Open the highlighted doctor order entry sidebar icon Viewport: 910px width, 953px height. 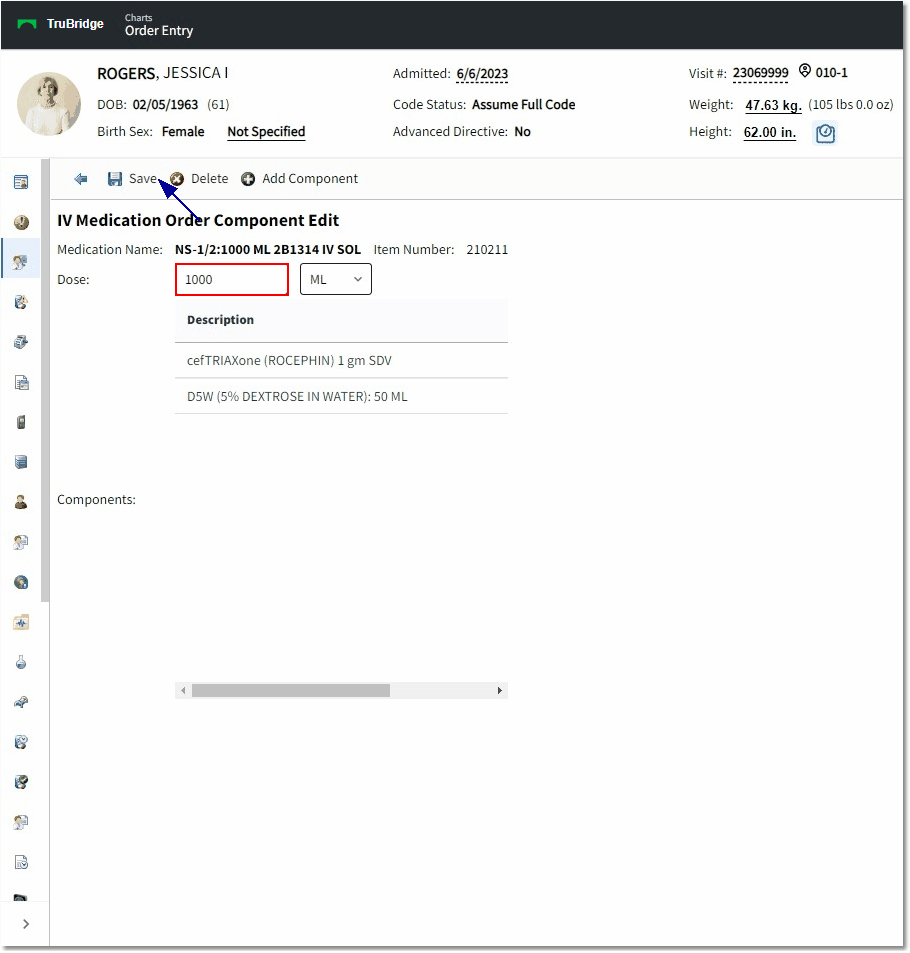[x=21, y=262]
